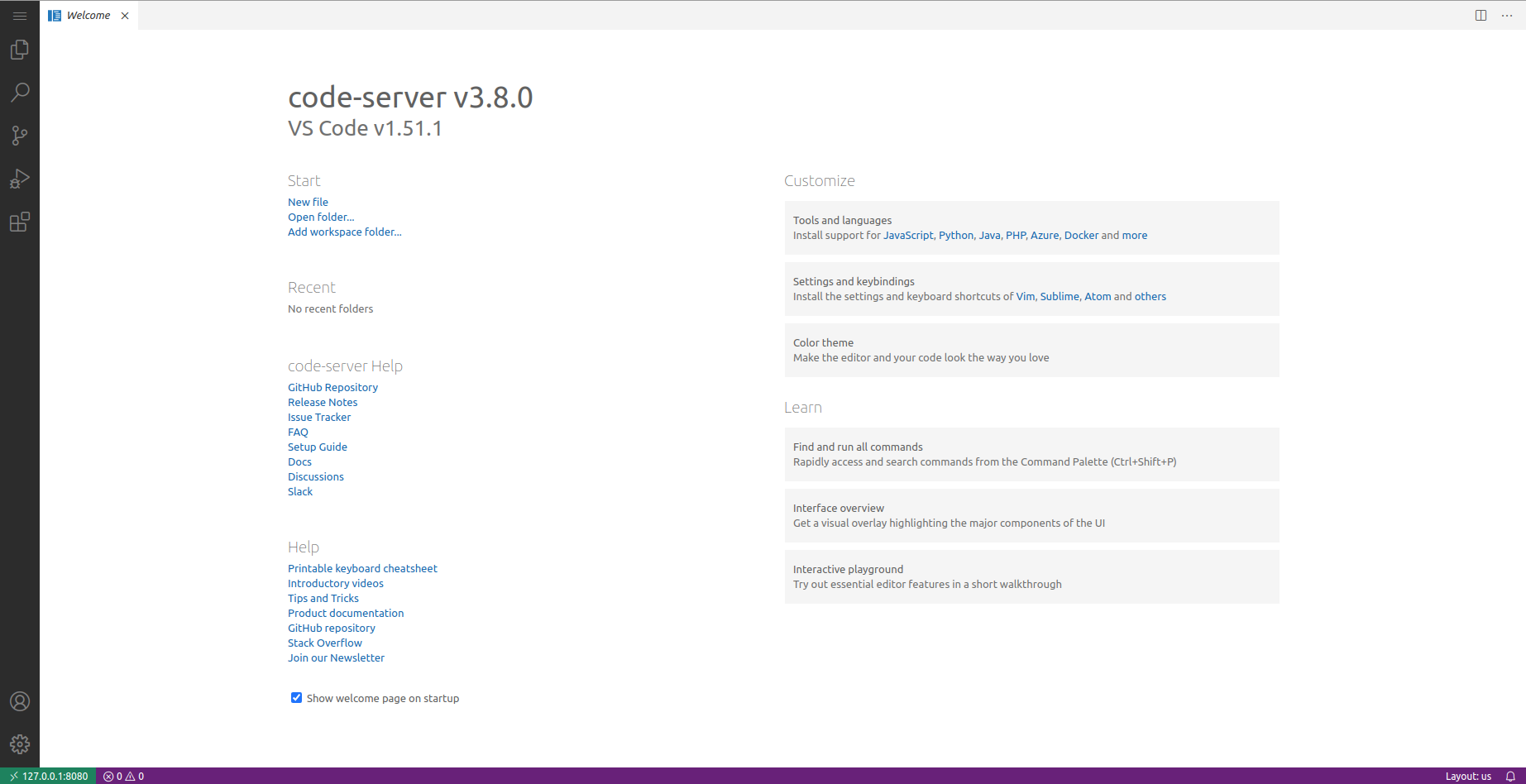
Task: Click the 'more' tools and languages link
Action: [1135, 235]
